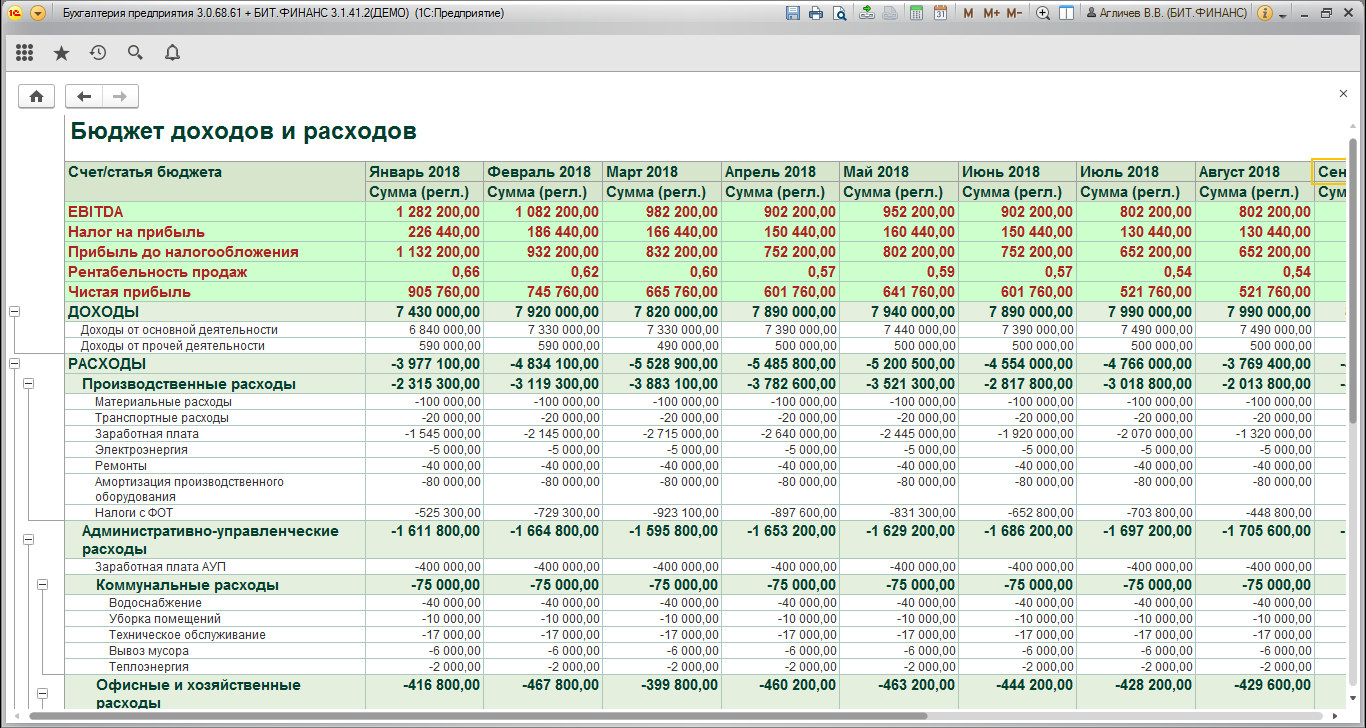Collapse the Административно-управленческие расходы group
1366x728 pixels.
(28, 540)
